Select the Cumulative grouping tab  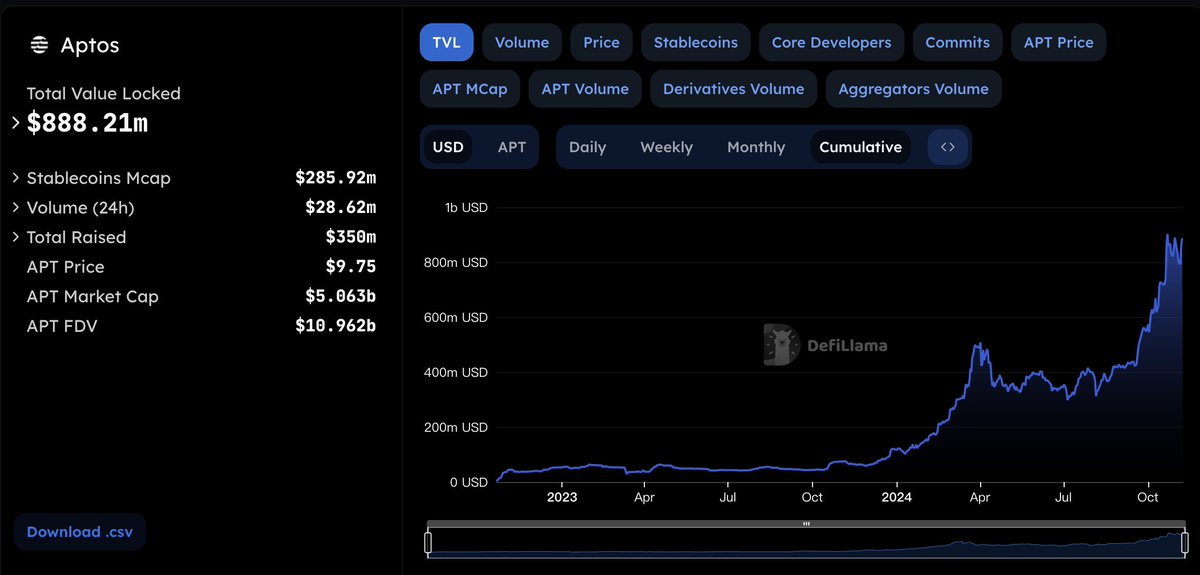click(861, 147)
